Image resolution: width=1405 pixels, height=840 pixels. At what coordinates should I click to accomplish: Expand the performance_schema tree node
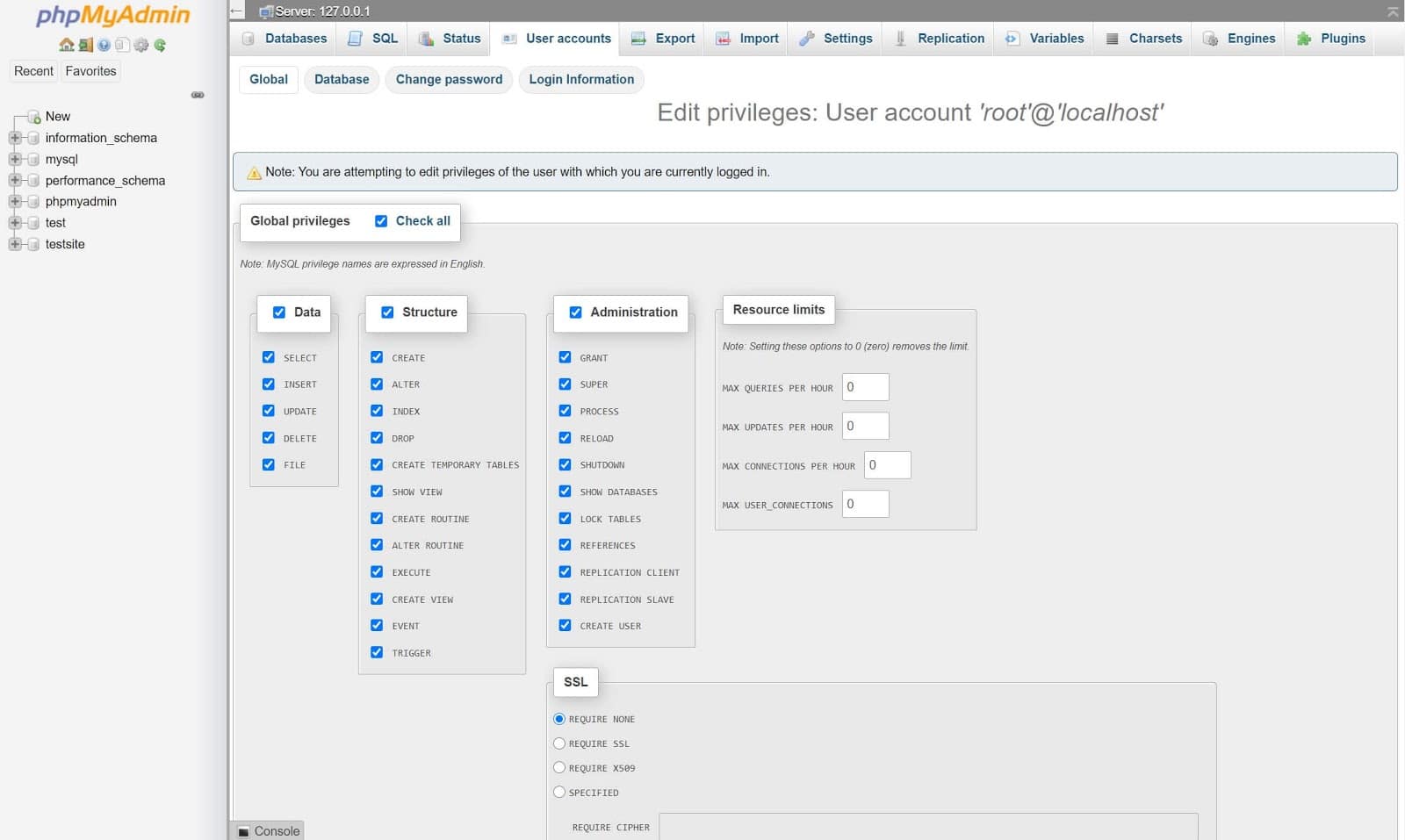[14, 180]
